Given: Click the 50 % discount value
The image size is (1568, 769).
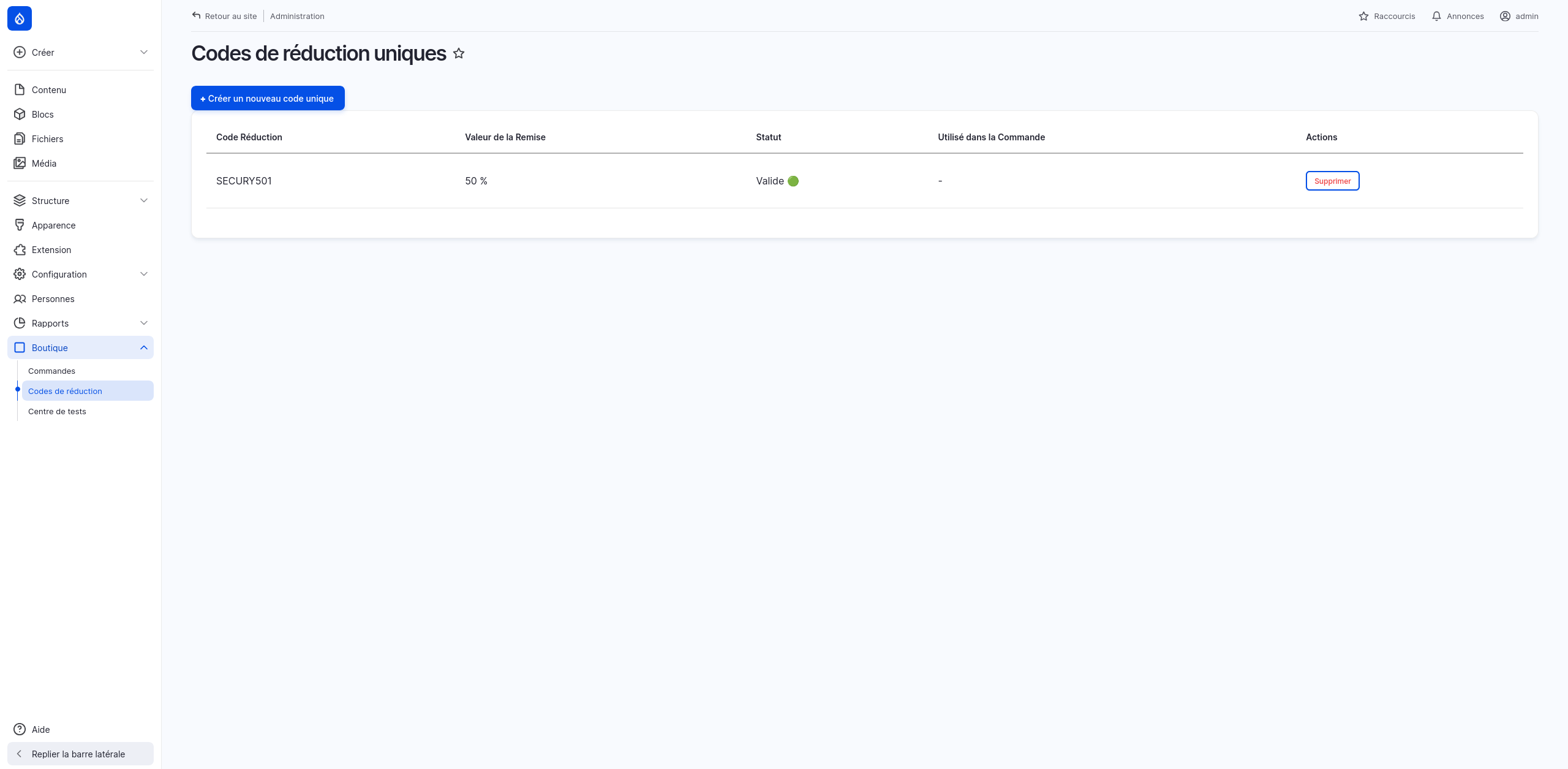Looking at the screenshot, I should click(476, 181).
